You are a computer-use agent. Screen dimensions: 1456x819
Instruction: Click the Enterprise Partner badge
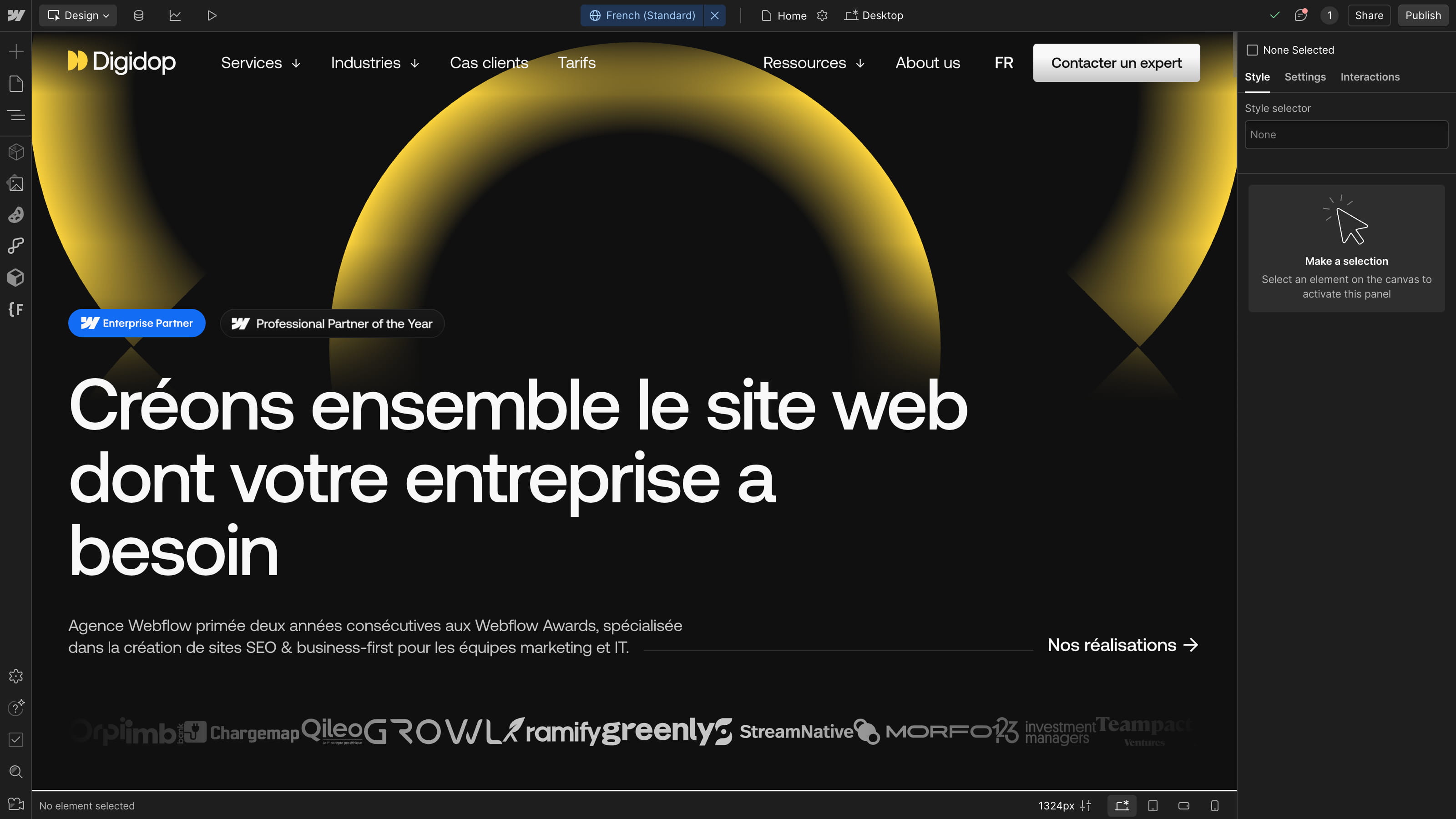point(137,324)
